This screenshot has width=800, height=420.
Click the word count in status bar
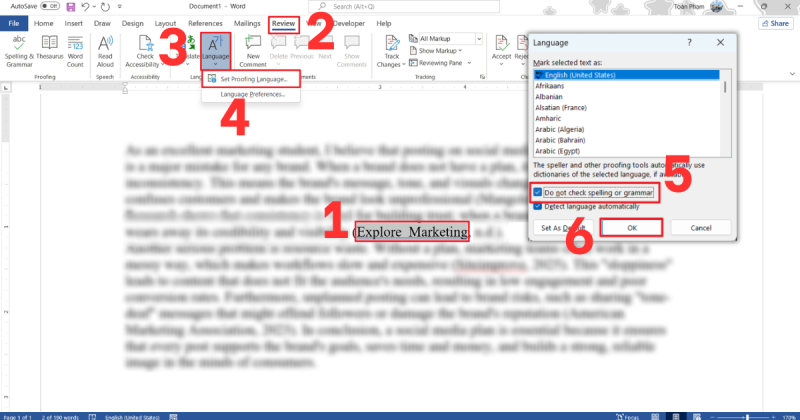[x=60, y=417]
